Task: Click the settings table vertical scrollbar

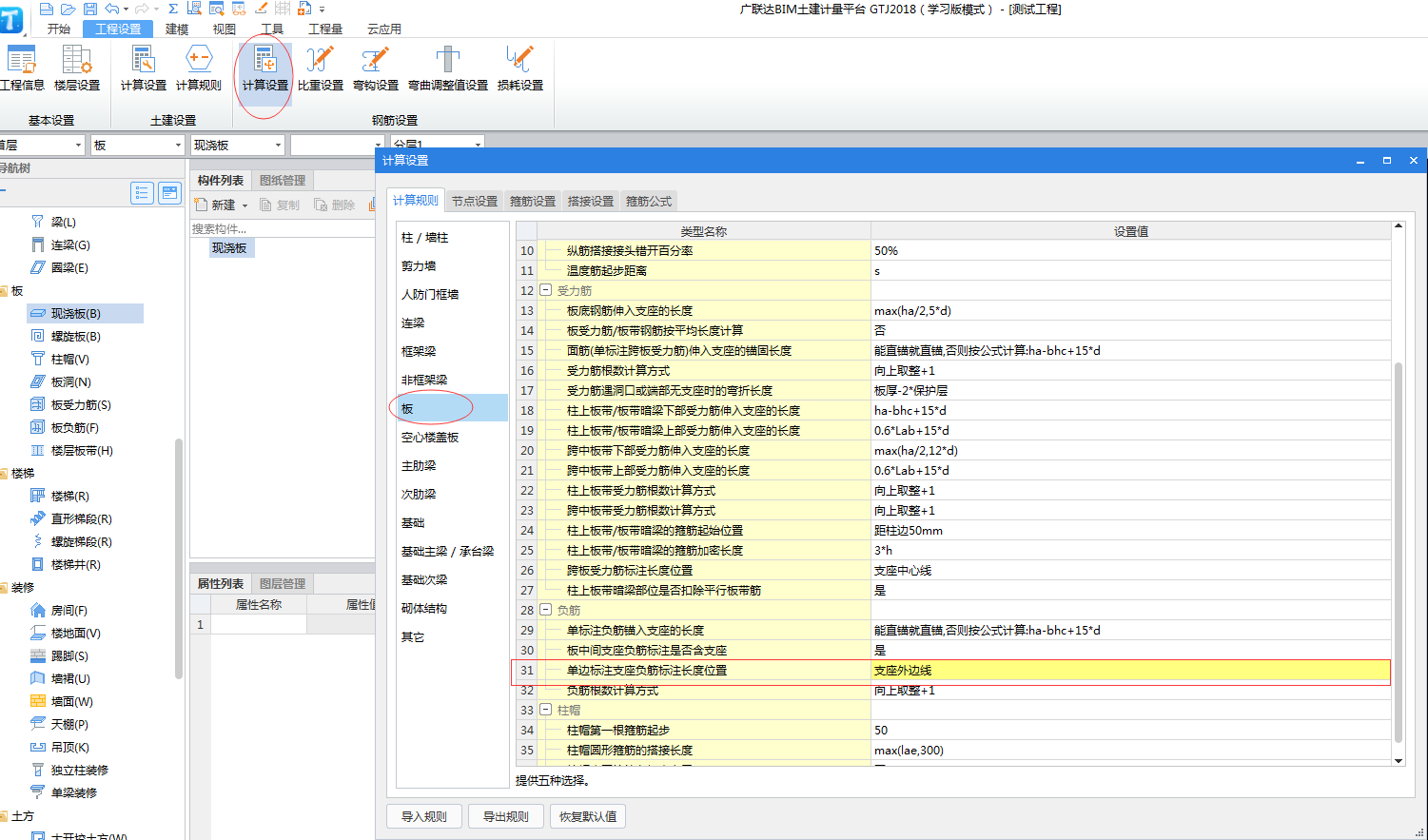Action: [1399, 552]
